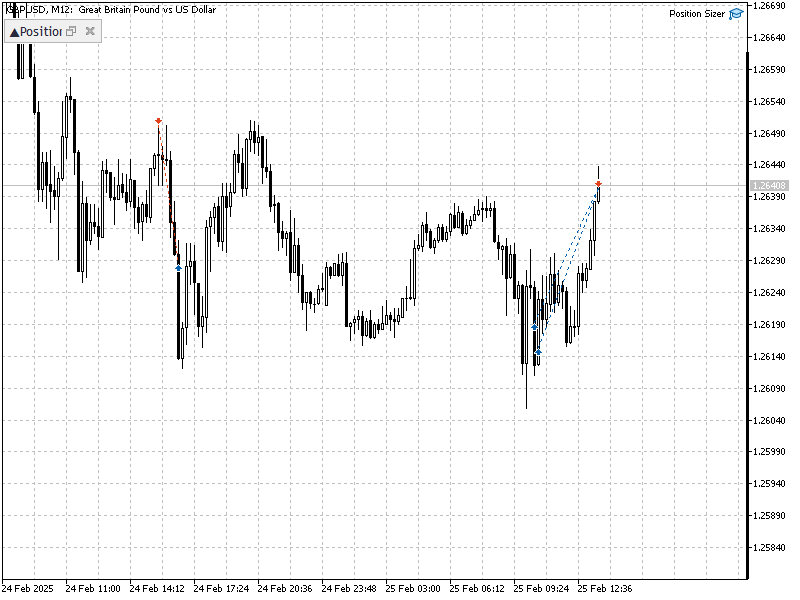Click the 'Position Sizer' expert label text
The width and height of the screenshot is (800, 600).
[696, 14]
